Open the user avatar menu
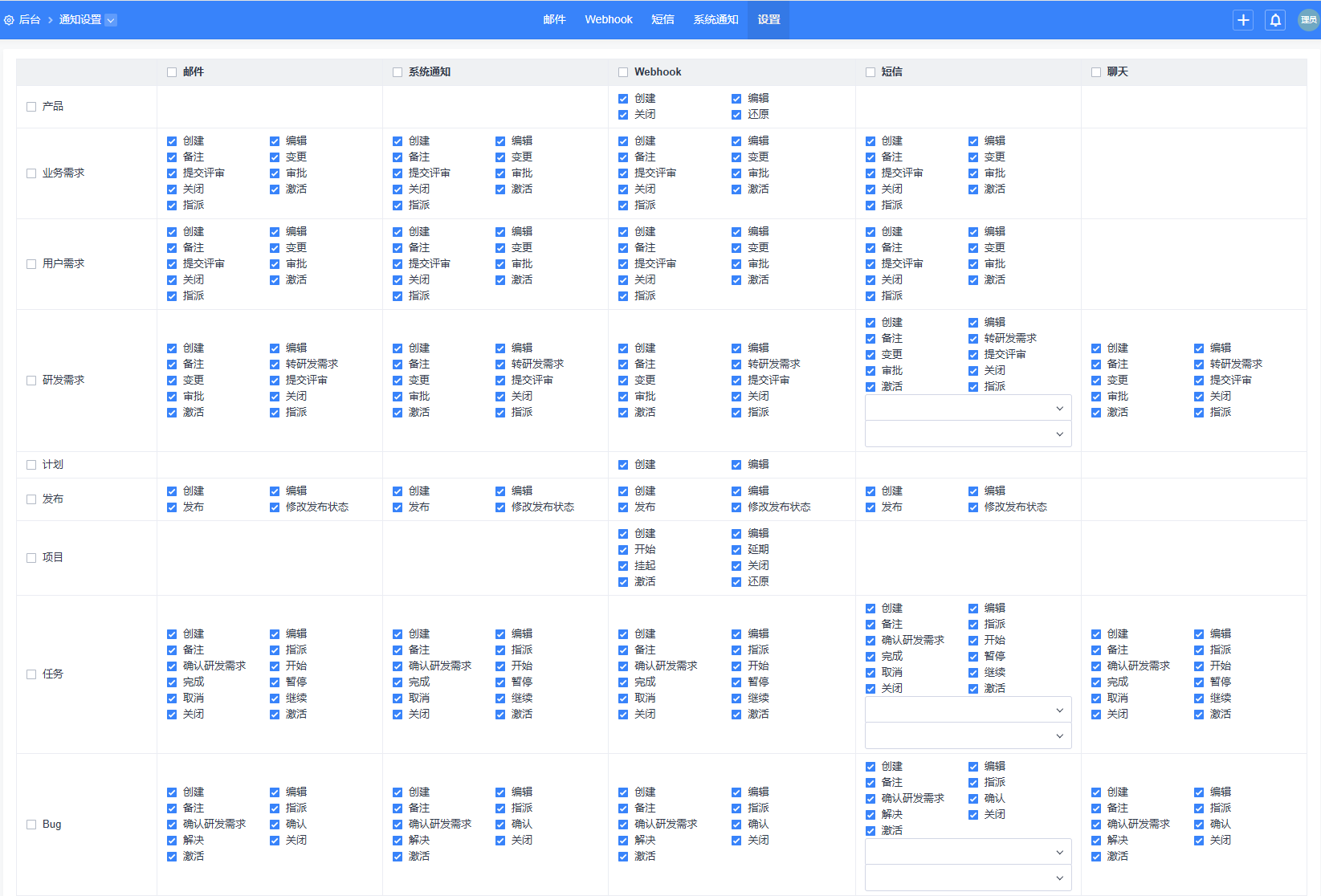Image resolution: width=1321 pixels, height=896 pixels. [x=1308, y=20]
